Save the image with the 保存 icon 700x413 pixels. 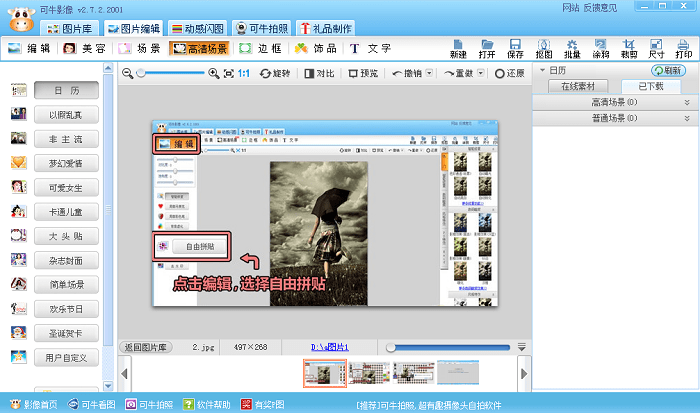point(515,48)
